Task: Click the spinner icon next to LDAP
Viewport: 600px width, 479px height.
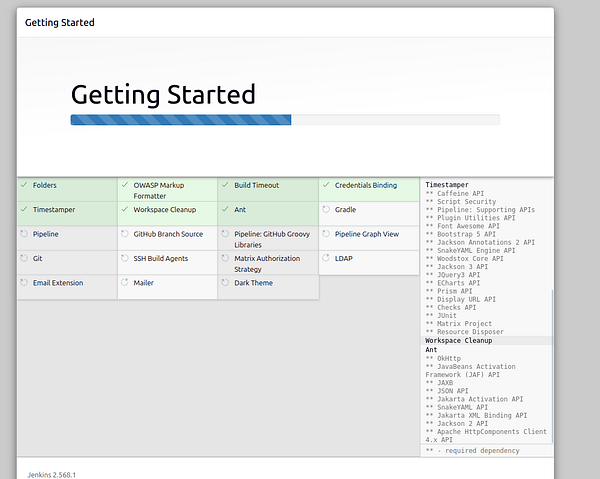Action: coord(326,258)
